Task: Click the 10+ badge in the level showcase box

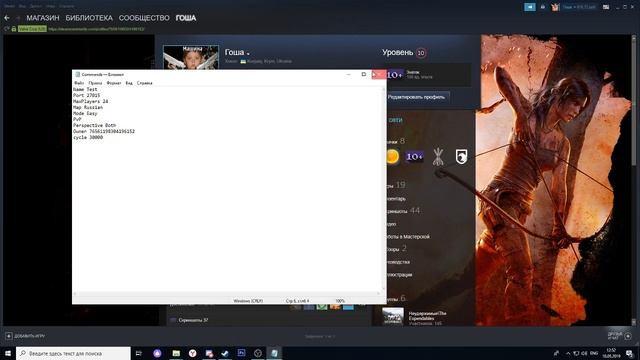Action: point(395,75)
